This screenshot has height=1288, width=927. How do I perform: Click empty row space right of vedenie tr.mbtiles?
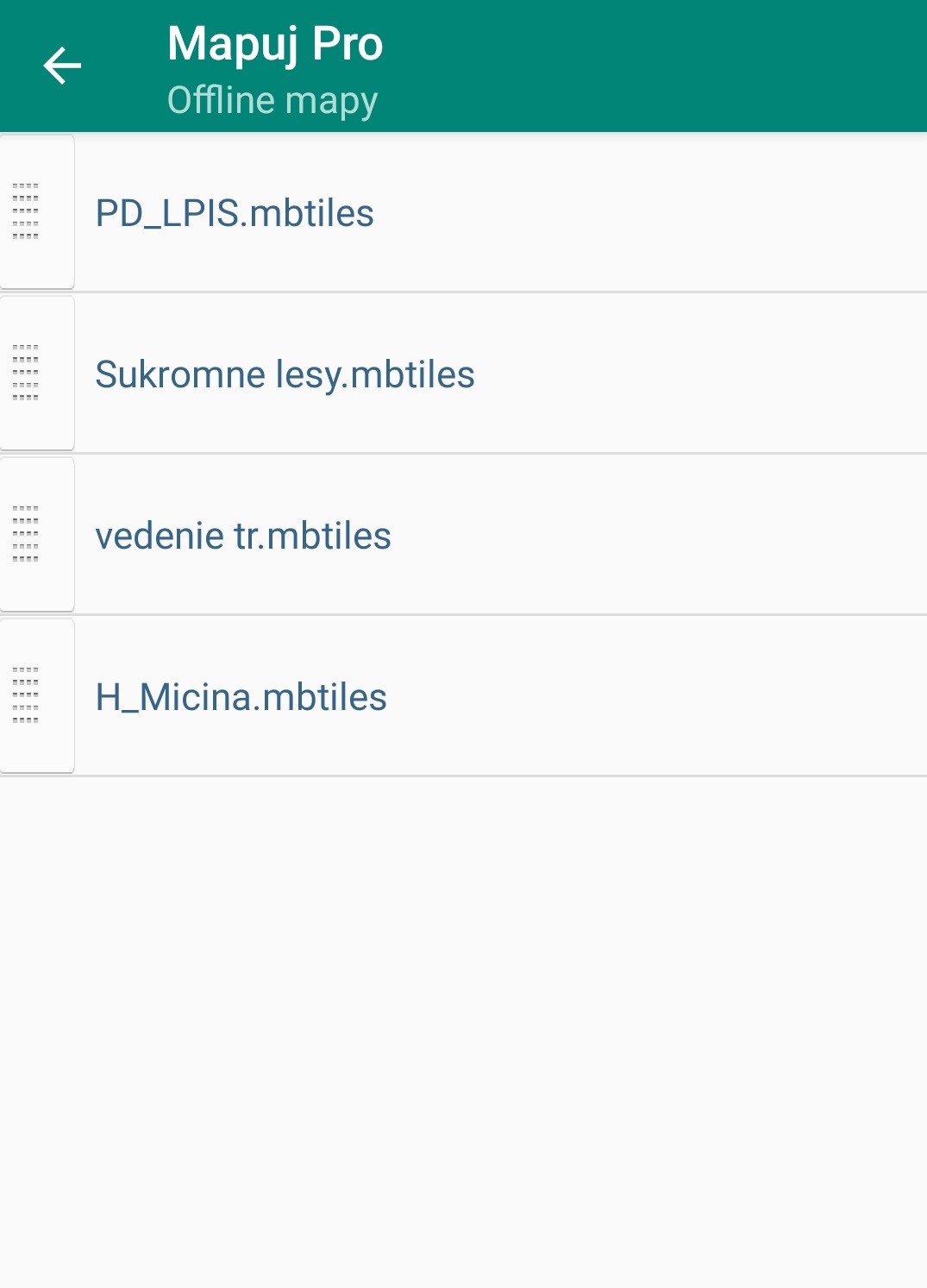tap(660, 535)
